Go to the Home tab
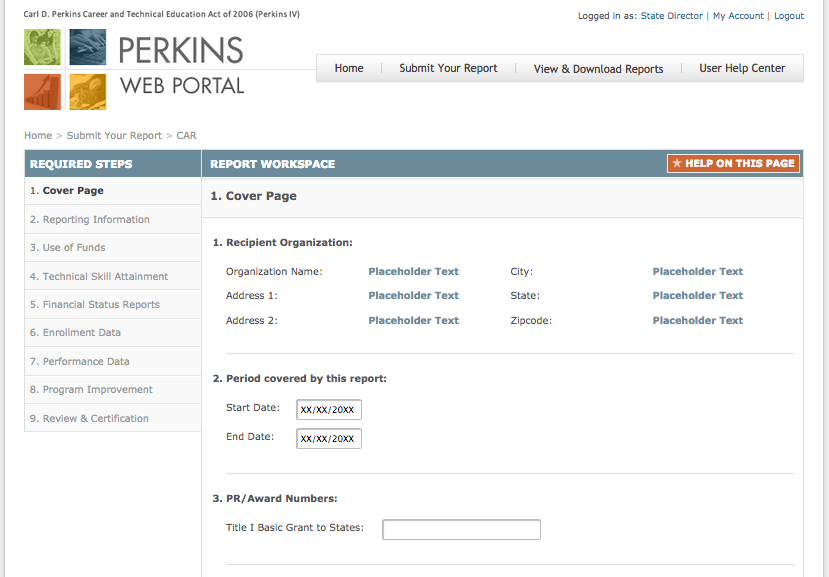The height and width of the screenshot is (577, 829). click(x=348, y=68)
